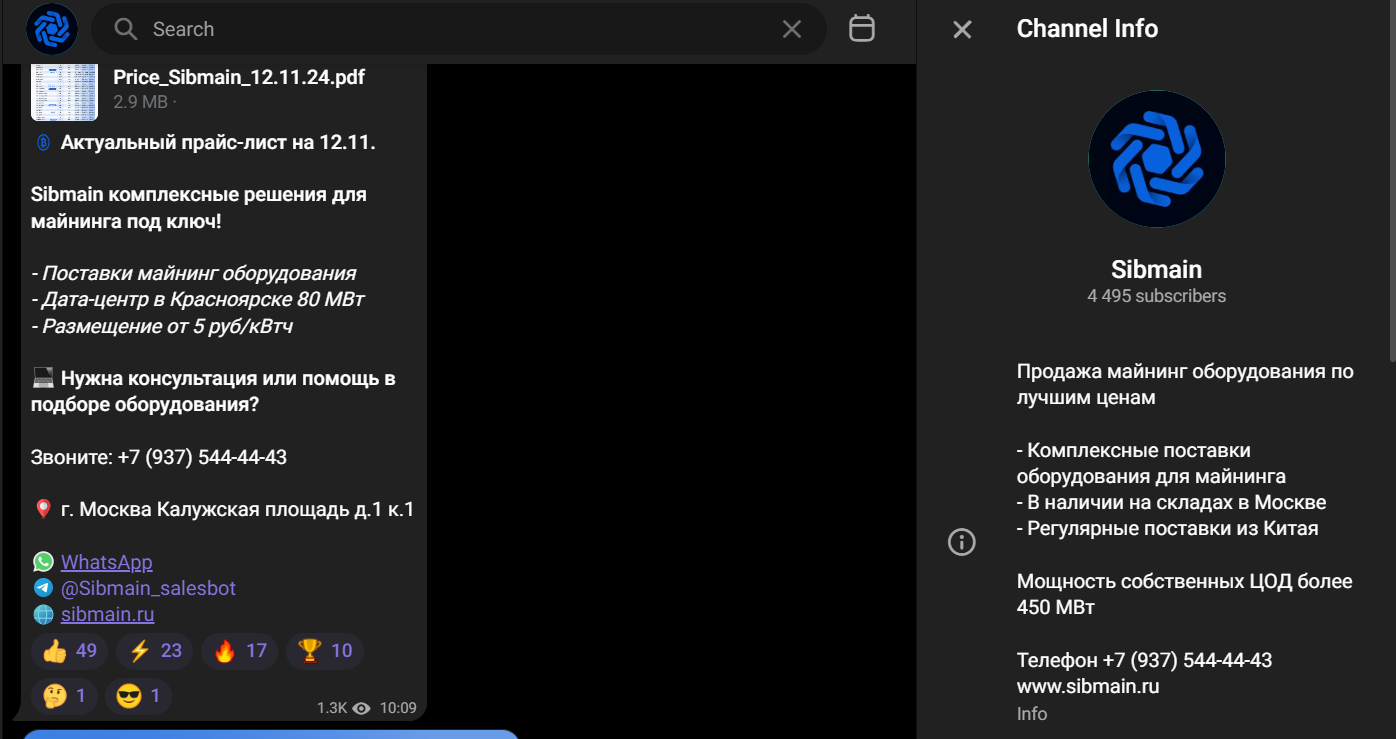Screen dimensions: 1396x739
Task: Click the 10:09 message timestamp
Action: (x=398, y=708)
